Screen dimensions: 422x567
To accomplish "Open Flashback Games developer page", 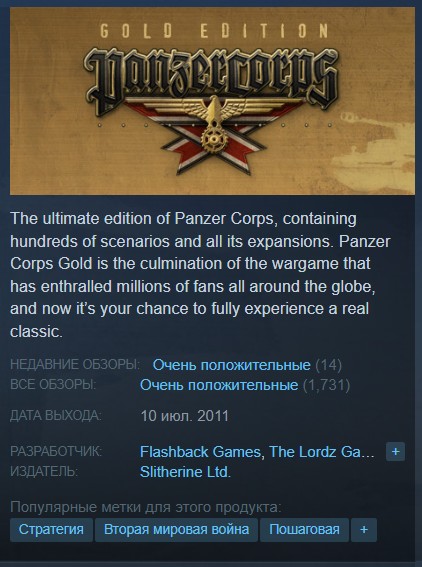I will click(x=200, y=452).
